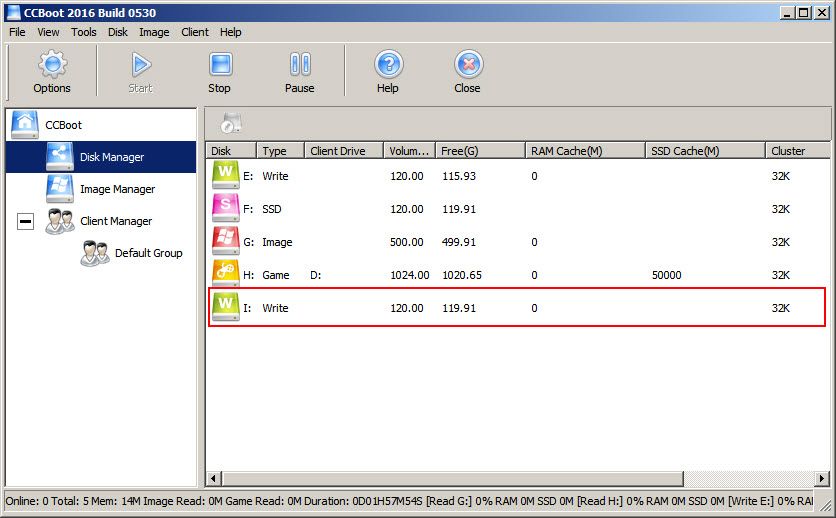Click the CCBoot title bar application icon
This screenshot has height=518, width=836.
(13, 12)
